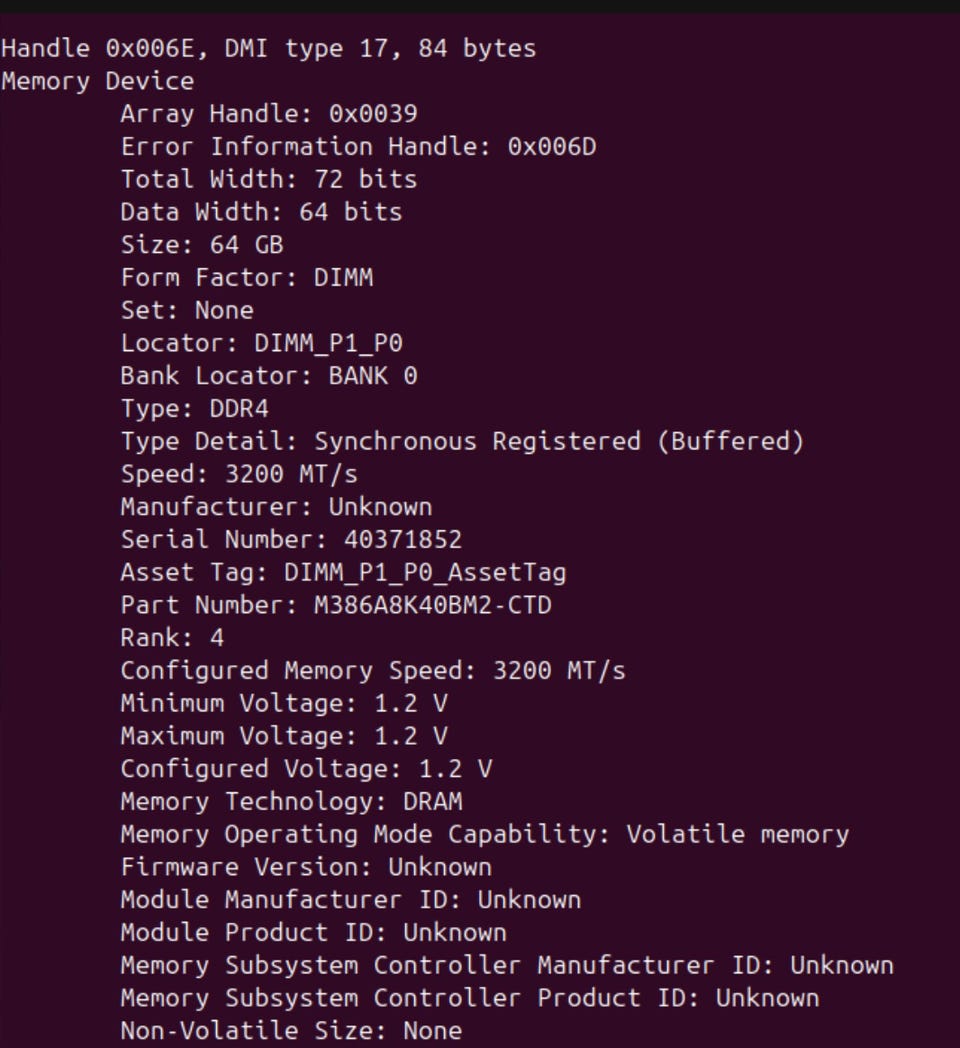Click the Array Handle value 0x0039

pyautogui.click(x=373, y=114)
